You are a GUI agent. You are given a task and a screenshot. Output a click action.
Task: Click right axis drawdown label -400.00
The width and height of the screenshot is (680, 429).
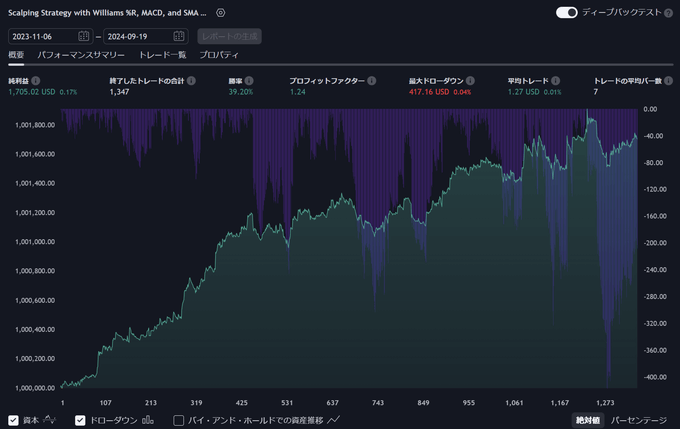(655, 377)
